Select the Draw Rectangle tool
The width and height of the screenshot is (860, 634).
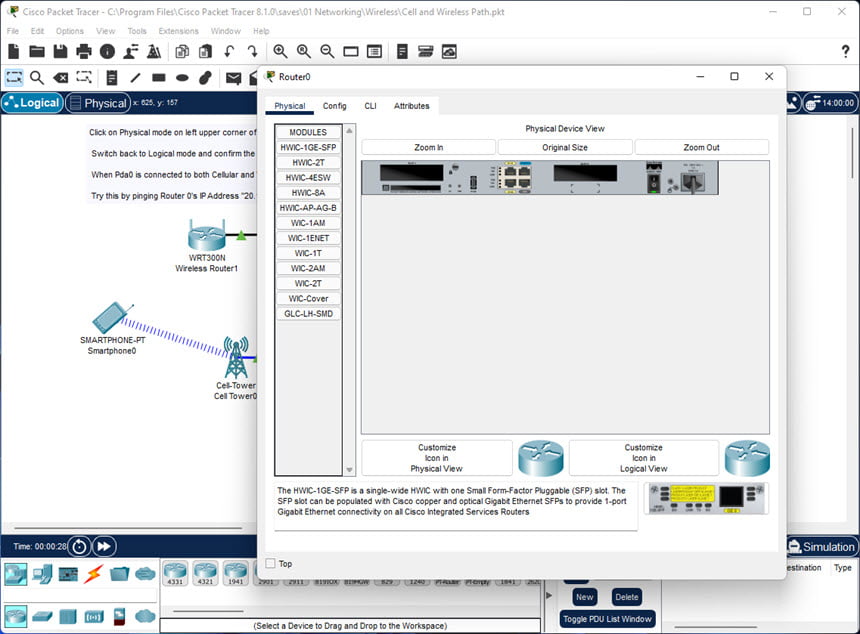[x=159, y=78]
